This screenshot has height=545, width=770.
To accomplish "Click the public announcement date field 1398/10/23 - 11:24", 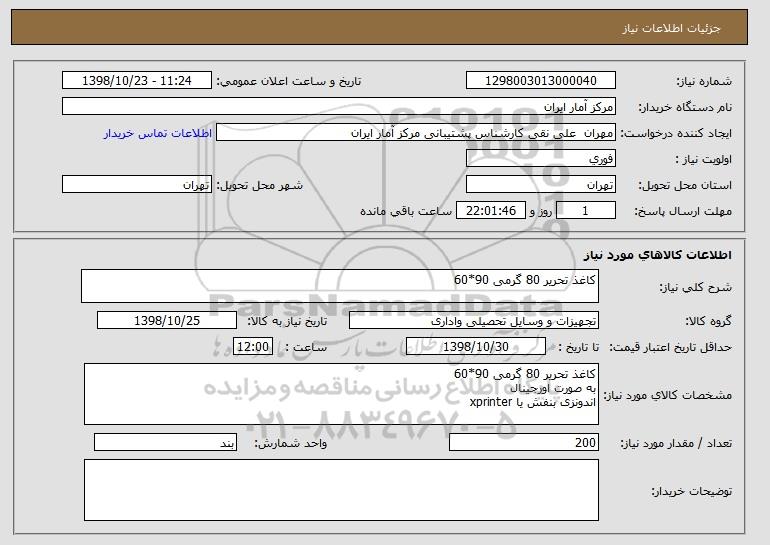I will point(137,81).
